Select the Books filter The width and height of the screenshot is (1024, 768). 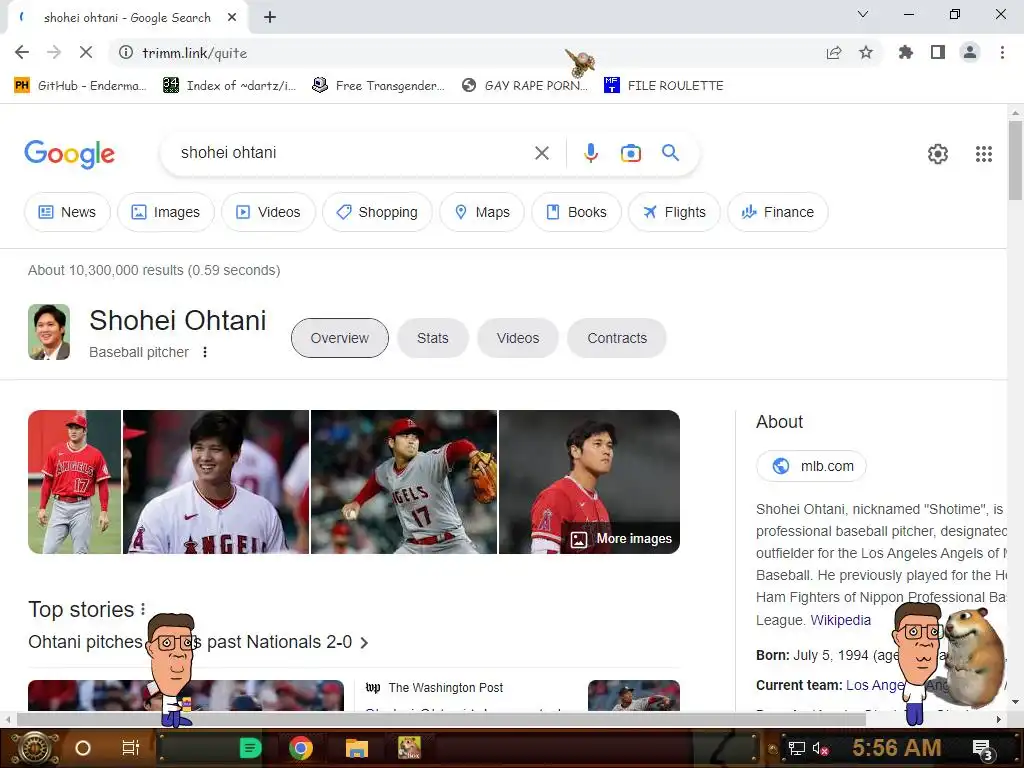[x=576, y=212]
